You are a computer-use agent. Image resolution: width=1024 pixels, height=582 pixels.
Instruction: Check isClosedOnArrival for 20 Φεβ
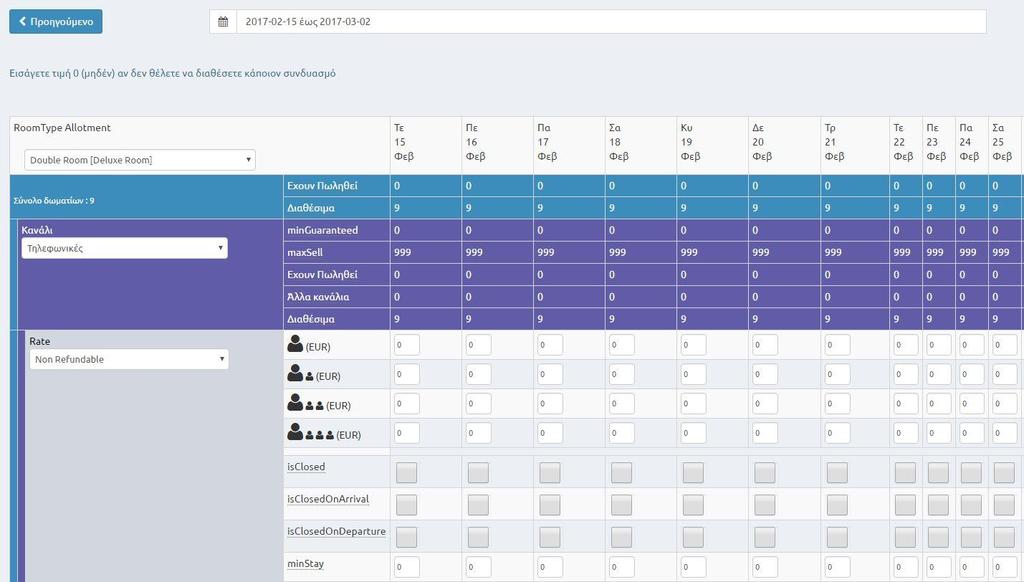[x=765, y=504]
